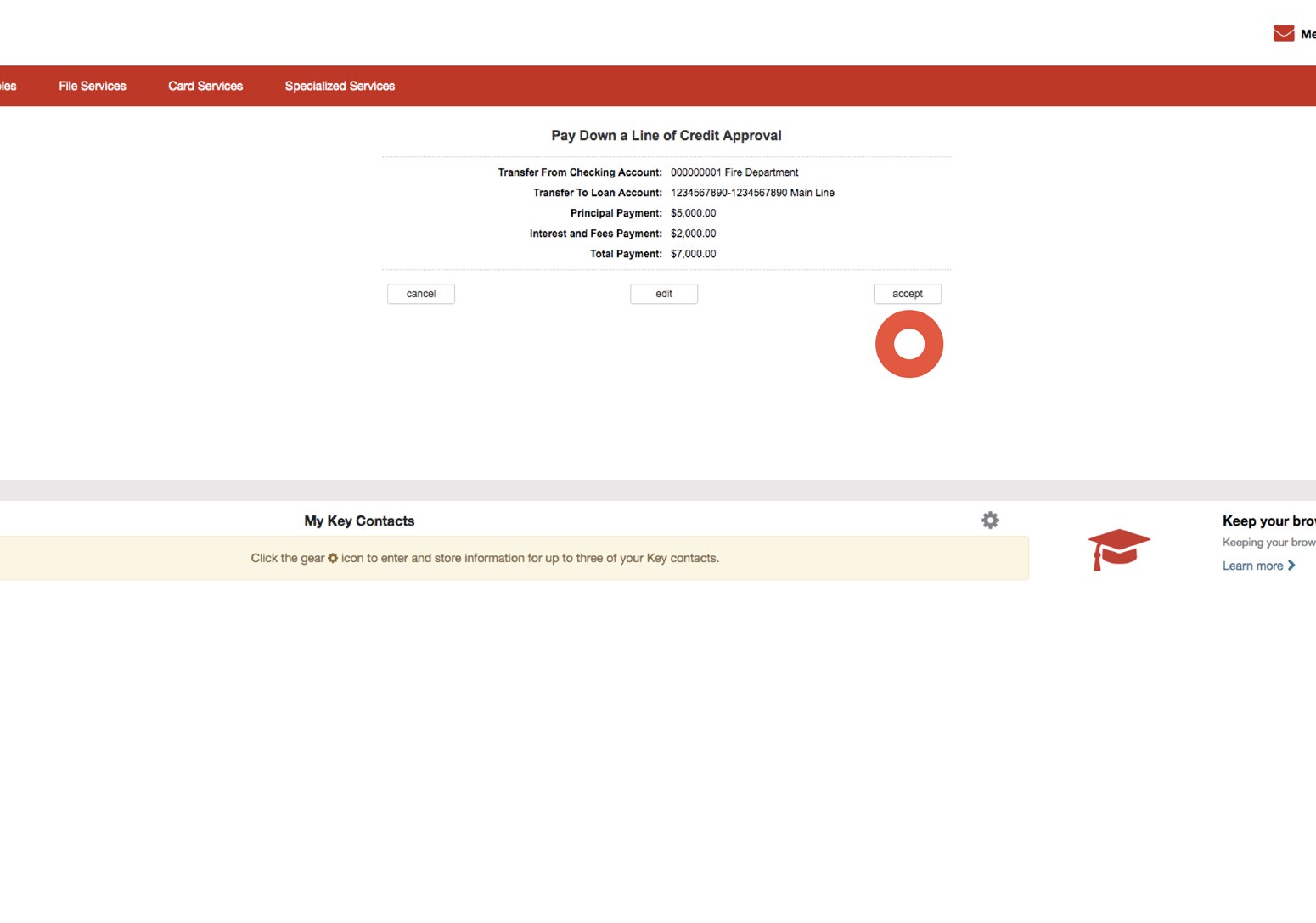Click the chevron arrow beside Learn more
Viewport: 1316px width, 923px height.
pos(1292,565)
